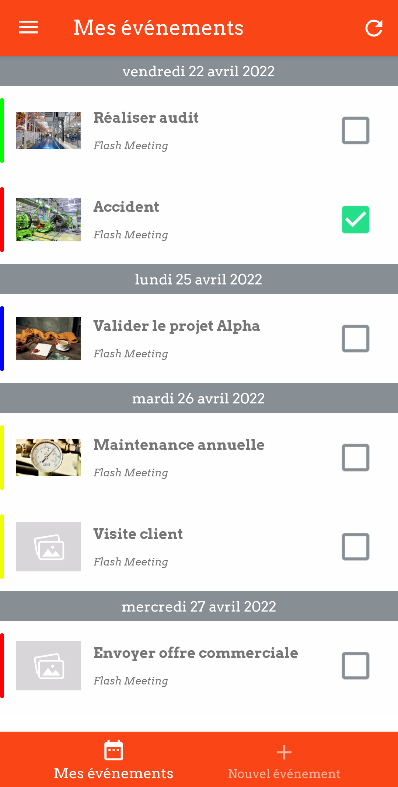Open the hamburger menu
398x787 pixels.
pyautogui.click(x=29, y=28)
